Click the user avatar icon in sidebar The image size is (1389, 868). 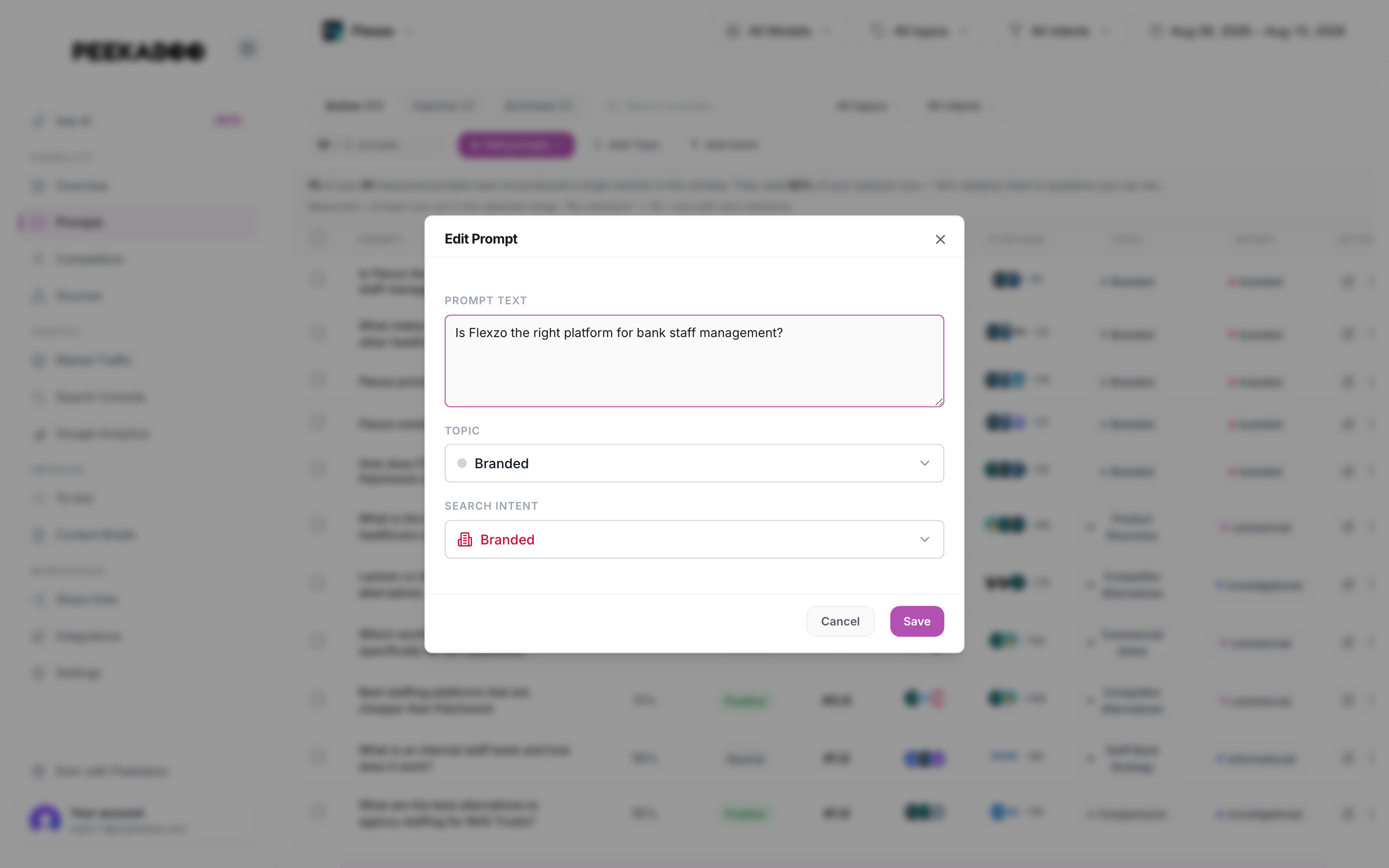pos(45,819)
